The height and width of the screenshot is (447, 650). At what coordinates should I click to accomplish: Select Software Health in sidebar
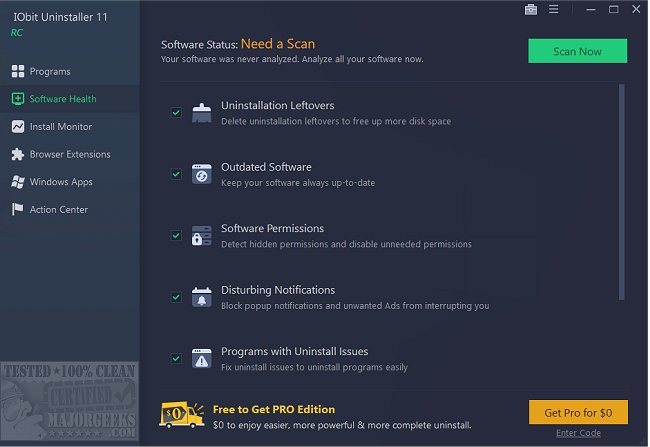[70, 99]
